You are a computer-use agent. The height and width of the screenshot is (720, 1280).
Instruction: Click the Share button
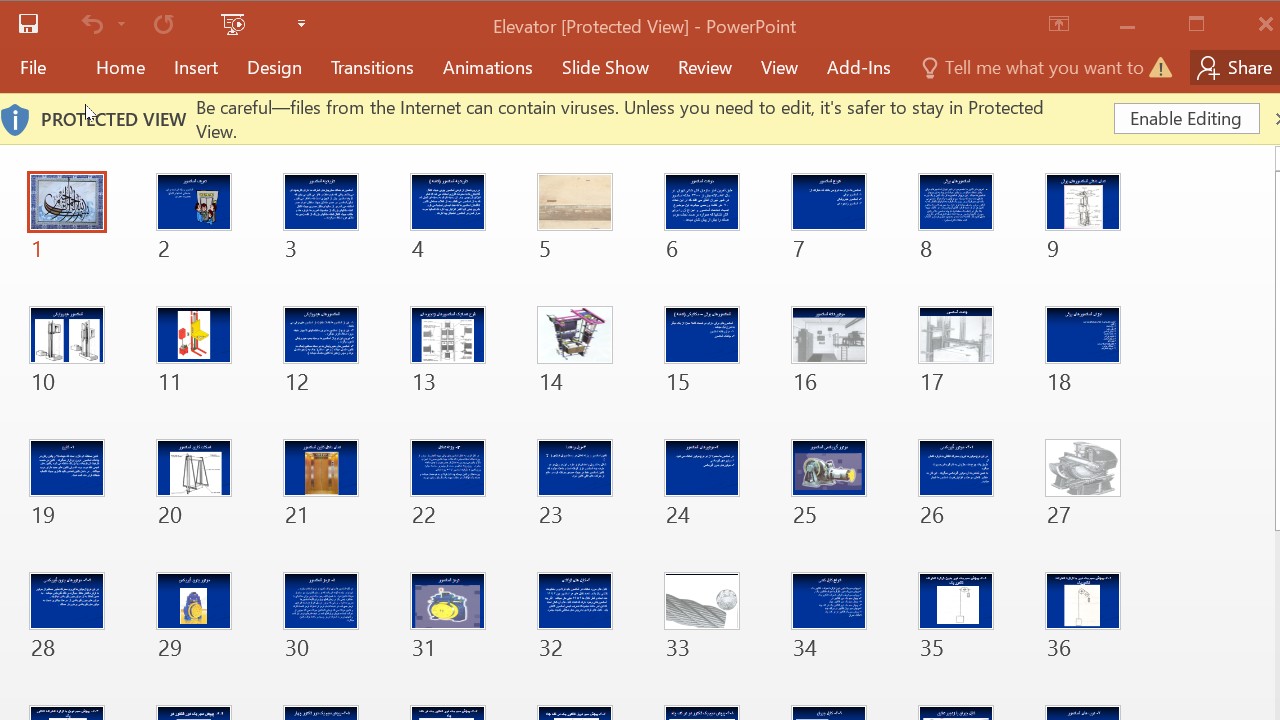(x=1235, y=68)
